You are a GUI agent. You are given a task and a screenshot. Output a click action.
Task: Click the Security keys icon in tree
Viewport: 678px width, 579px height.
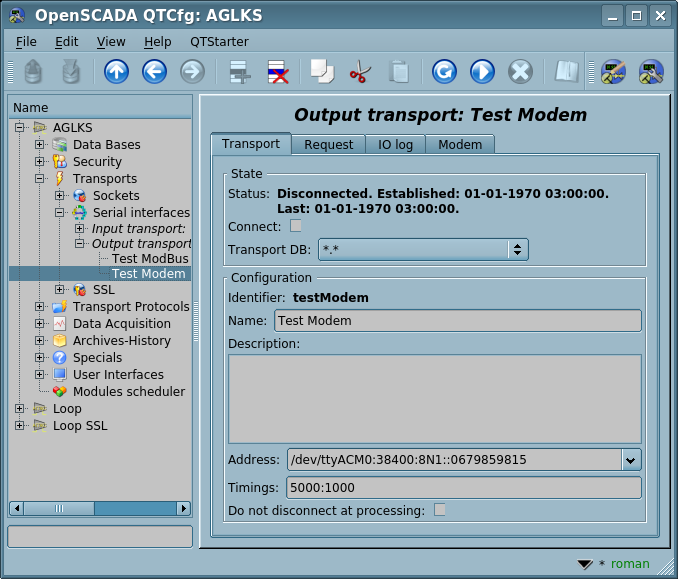[60, 161]
